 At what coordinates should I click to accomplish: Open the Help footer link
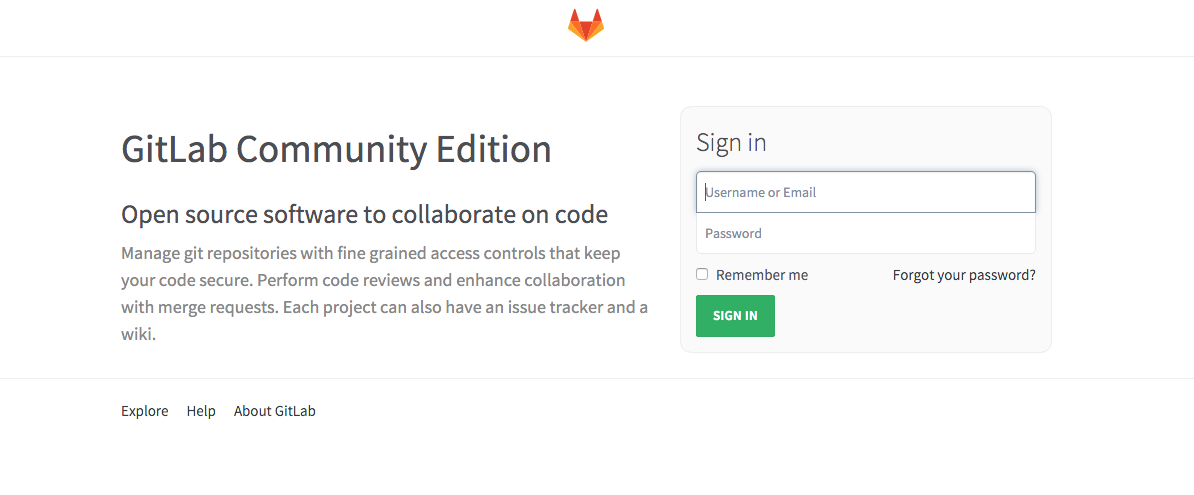[201, 411]
